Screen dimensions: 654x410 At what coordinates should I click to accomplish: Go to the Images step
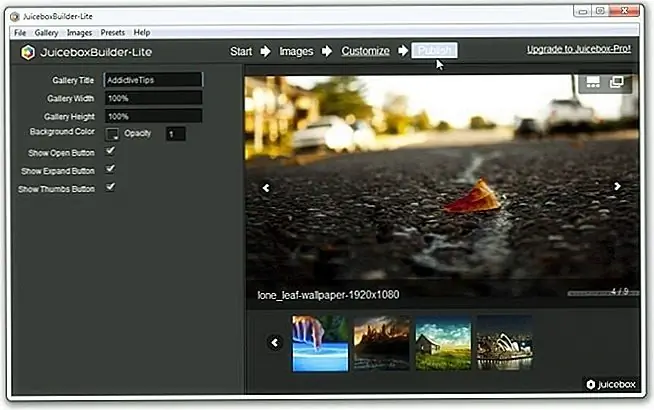tap(296, 51)
